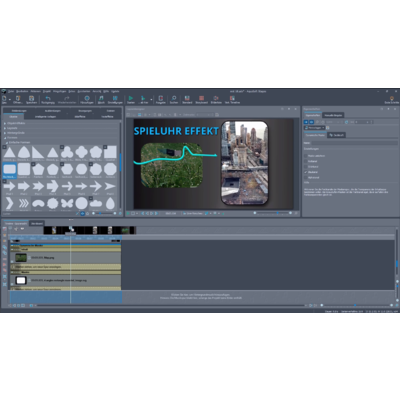The height and width of the screenshot is (400, 400).
Task: Enable the first checkbox under Einstellungen
Action: (306, 156)
